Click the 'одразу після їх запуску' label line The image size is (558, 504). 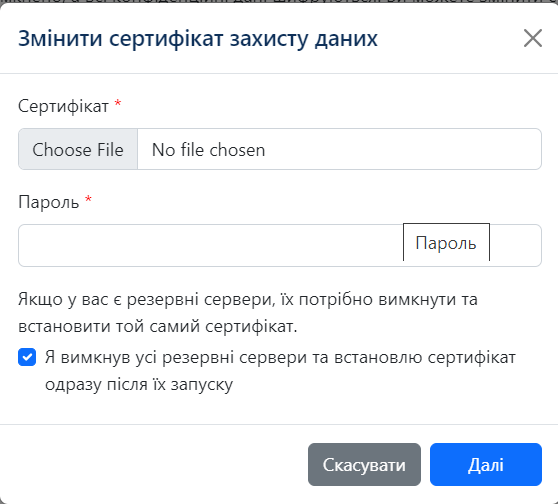(x=139, y=384)
